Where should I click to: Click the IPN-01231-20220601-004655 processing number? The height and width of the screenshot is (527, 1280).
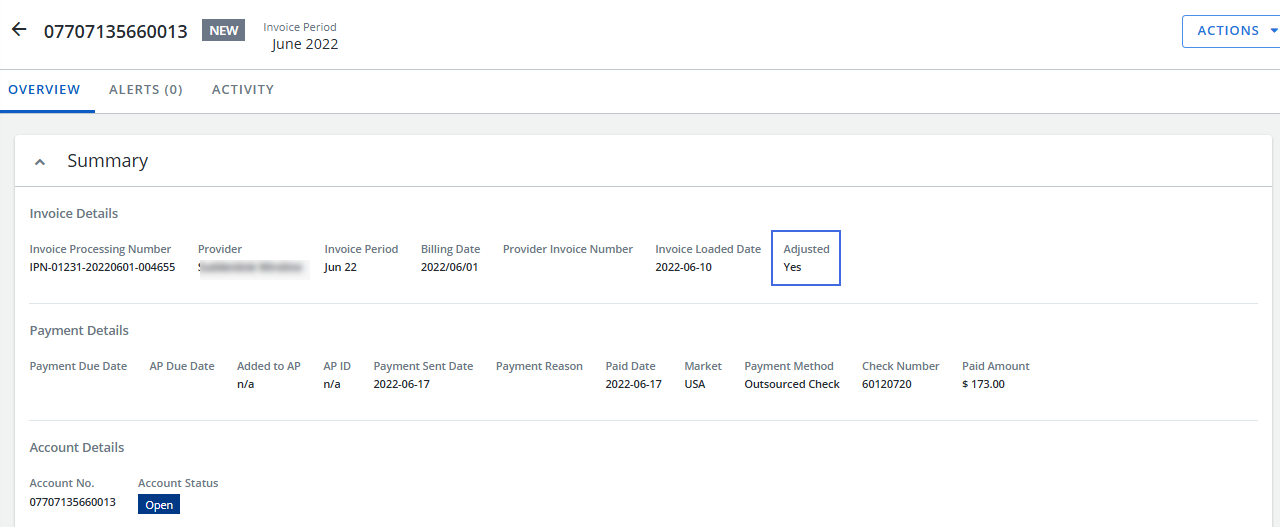click(x=102, y=267)
